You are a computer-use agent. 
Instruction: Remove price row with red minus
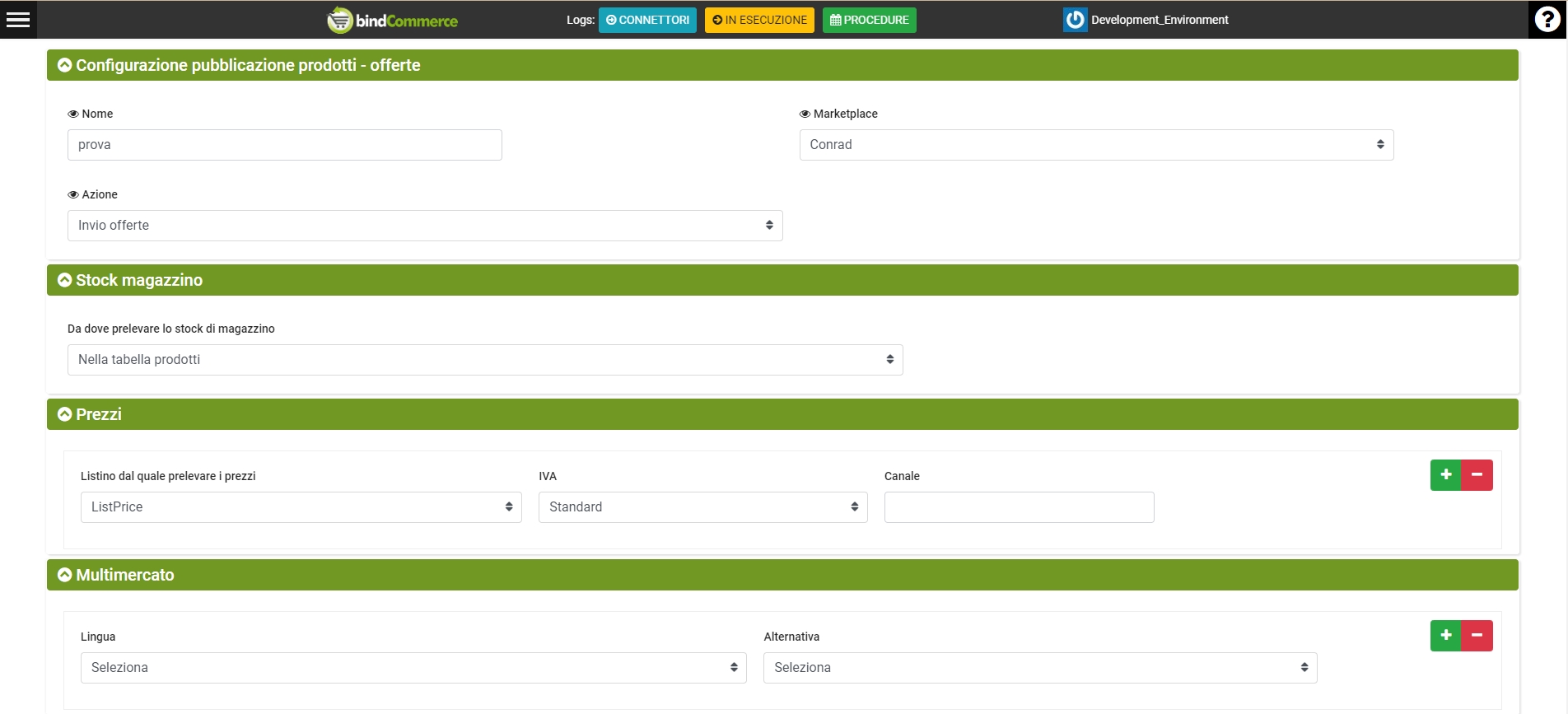pos(1477,475)
